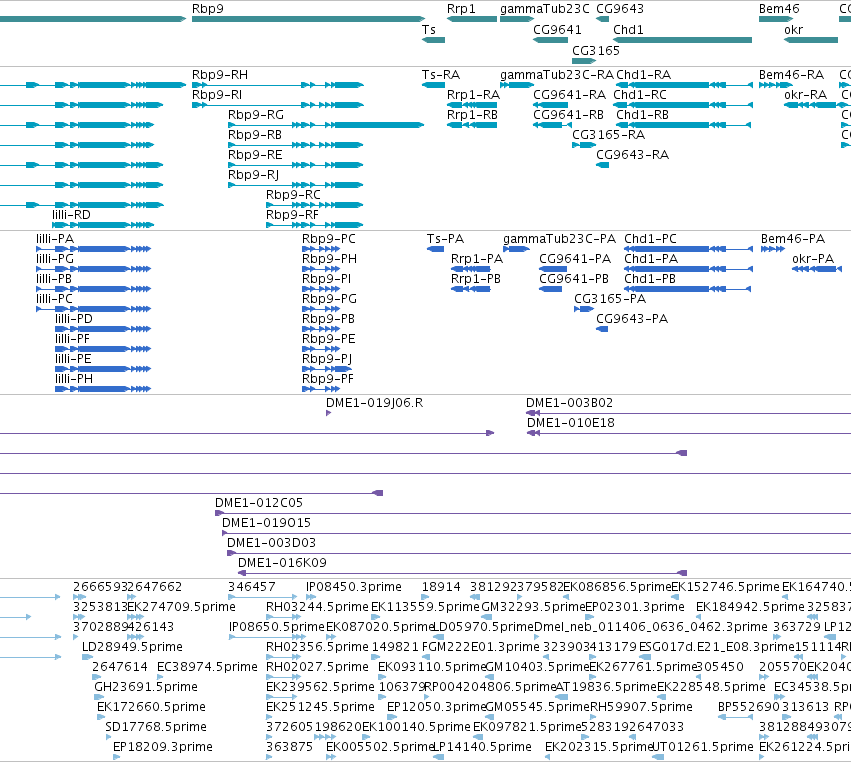Click the gammaTub23C gene label
851x762 pixels.
(544, 9)
